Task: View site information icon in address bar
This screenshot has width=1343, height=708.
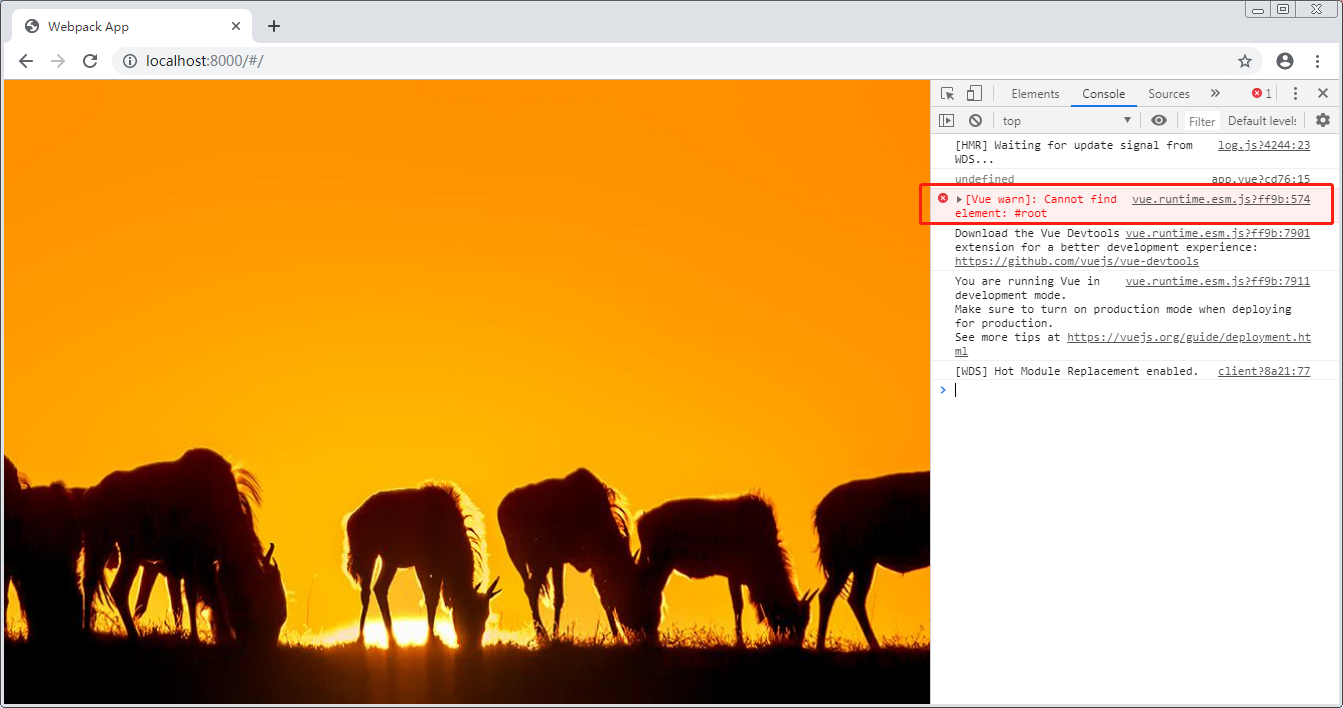Action: point(129,61)
